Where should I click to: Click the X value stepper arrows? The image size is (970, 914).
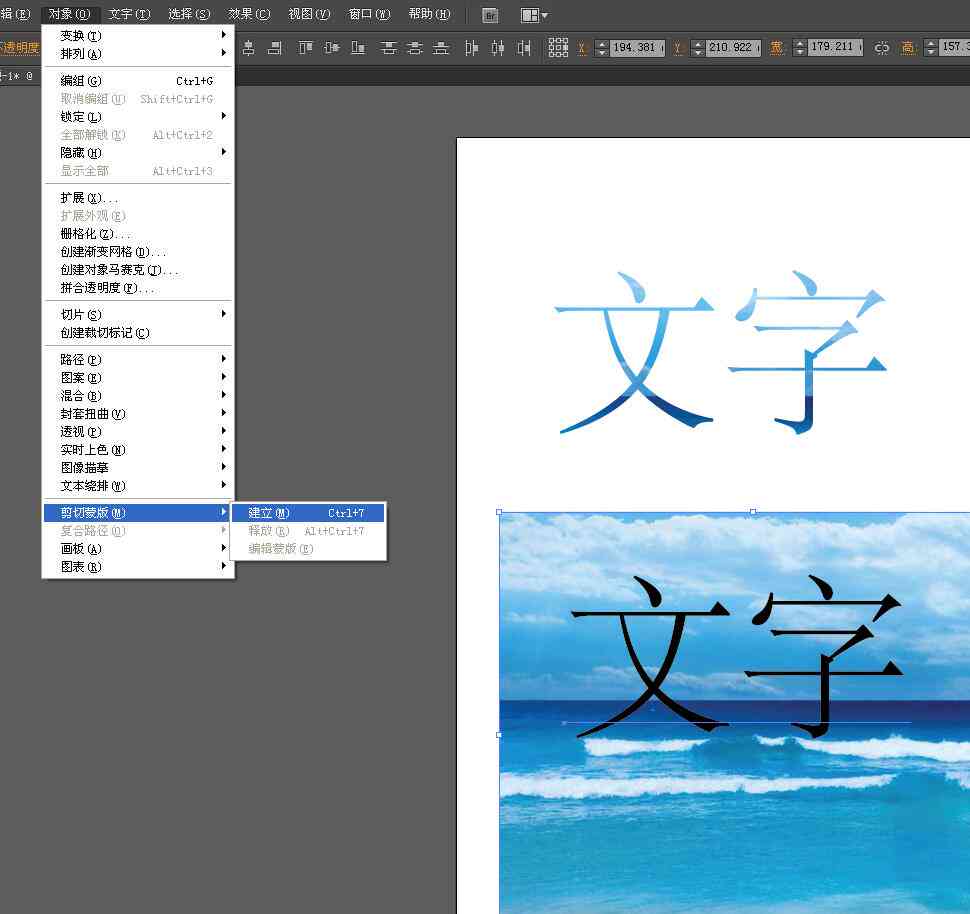pos(602,48)
